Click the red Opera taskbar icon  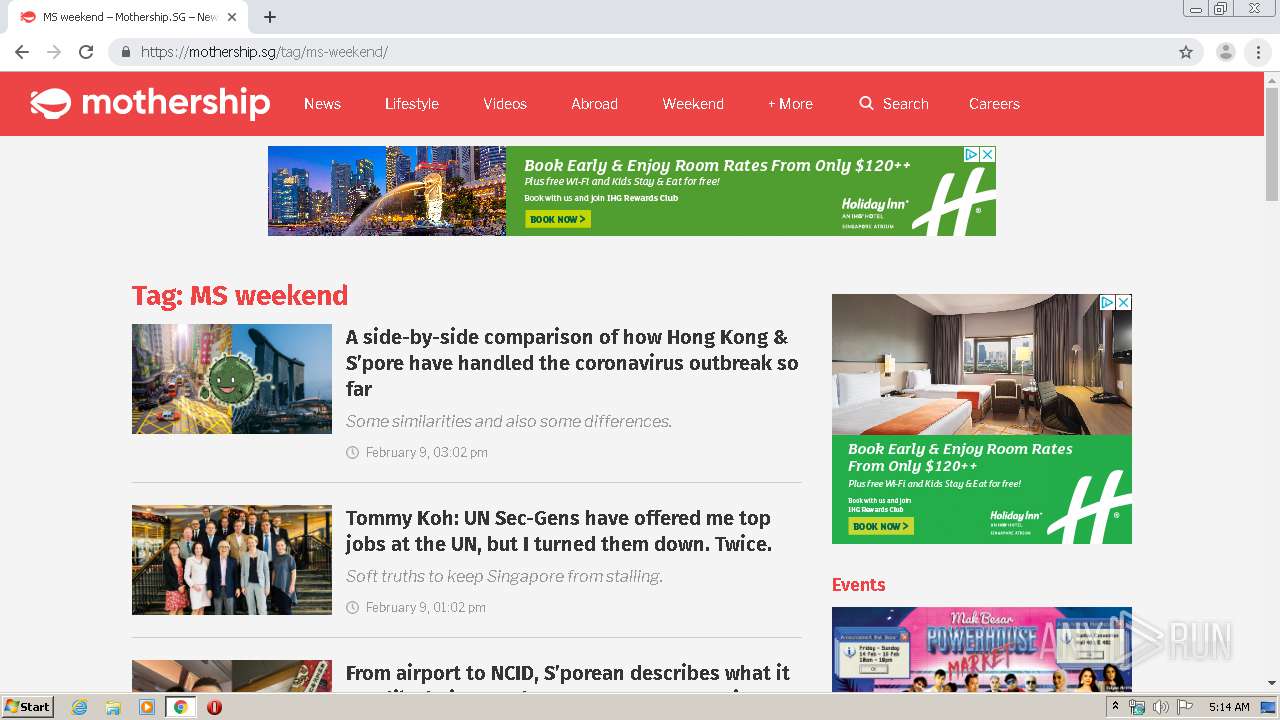tap(214, 707)
